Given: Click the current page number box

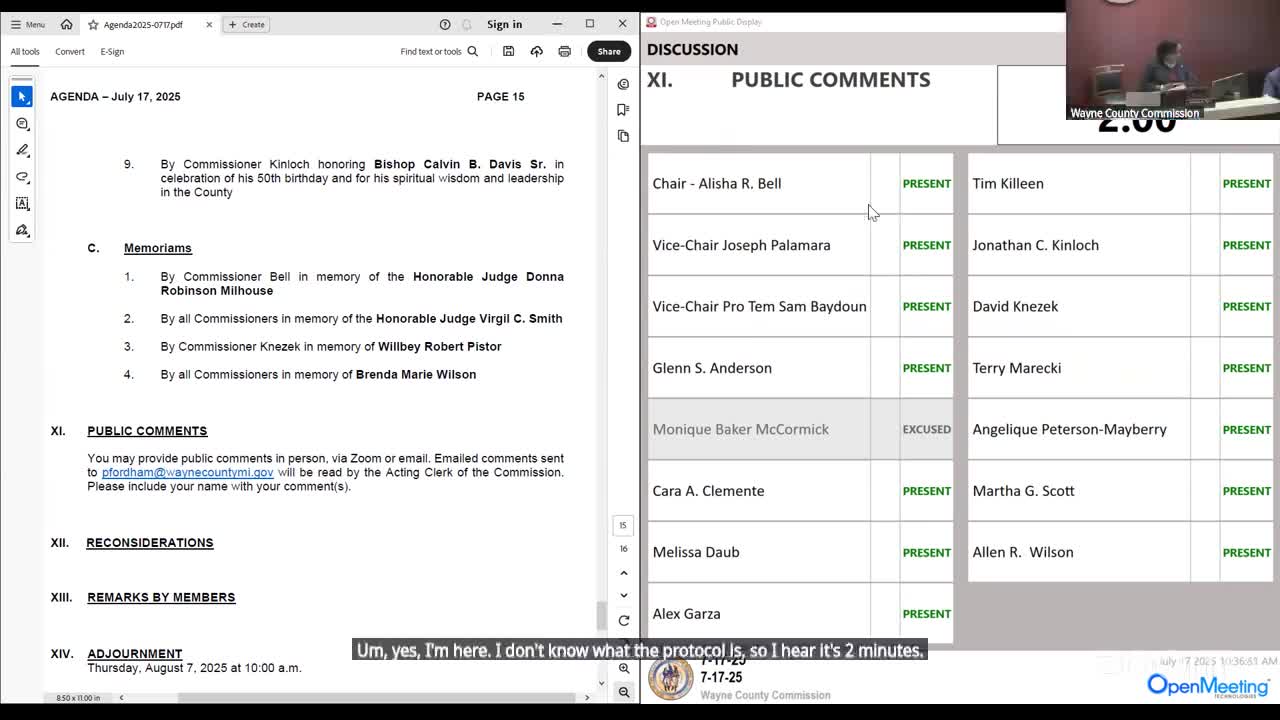Looking at the screenshot, I should [623, 525].
